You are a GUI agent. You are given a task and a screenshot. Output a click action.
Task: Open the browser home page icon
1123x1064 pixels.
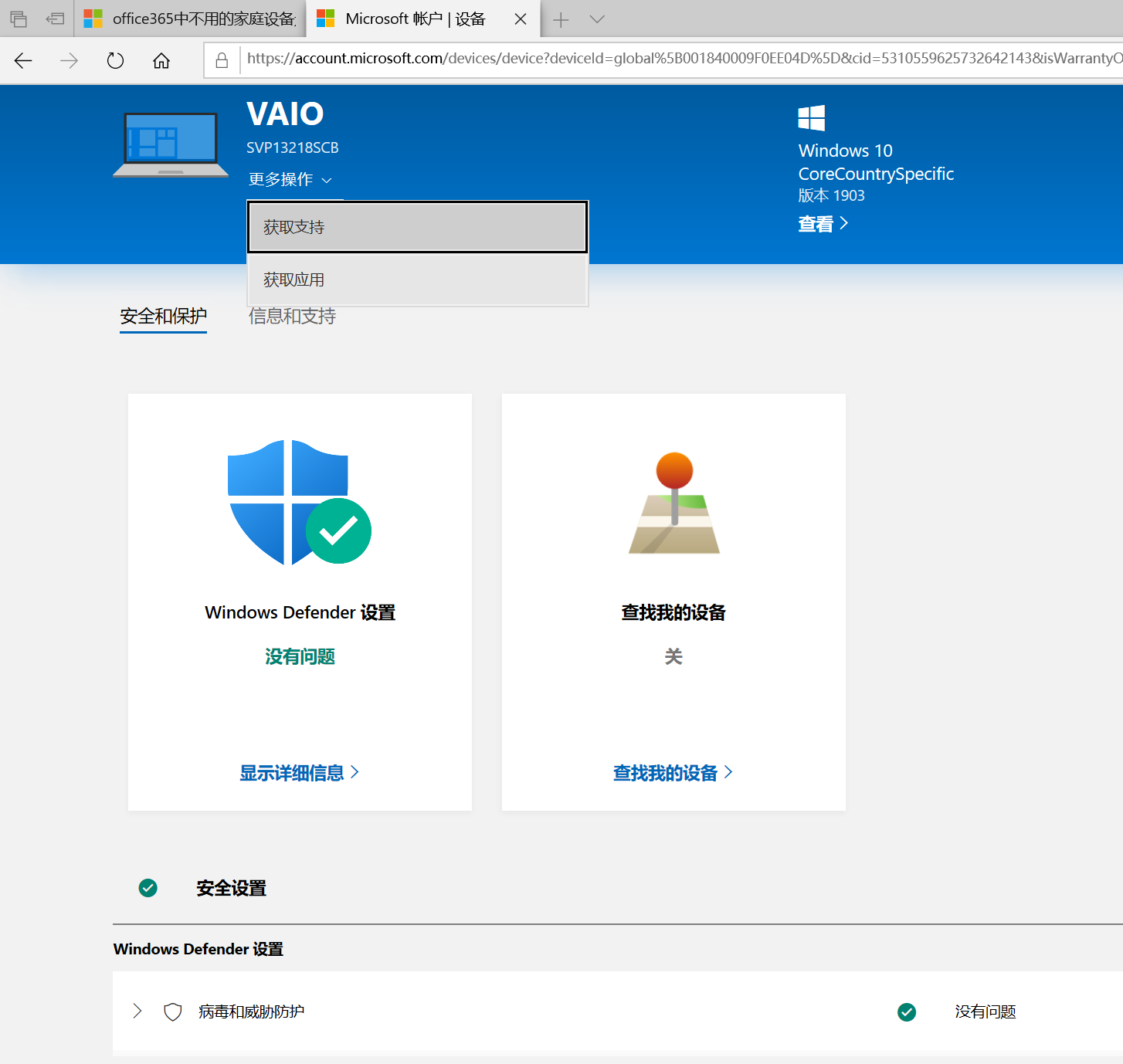(x=161, y=60)
